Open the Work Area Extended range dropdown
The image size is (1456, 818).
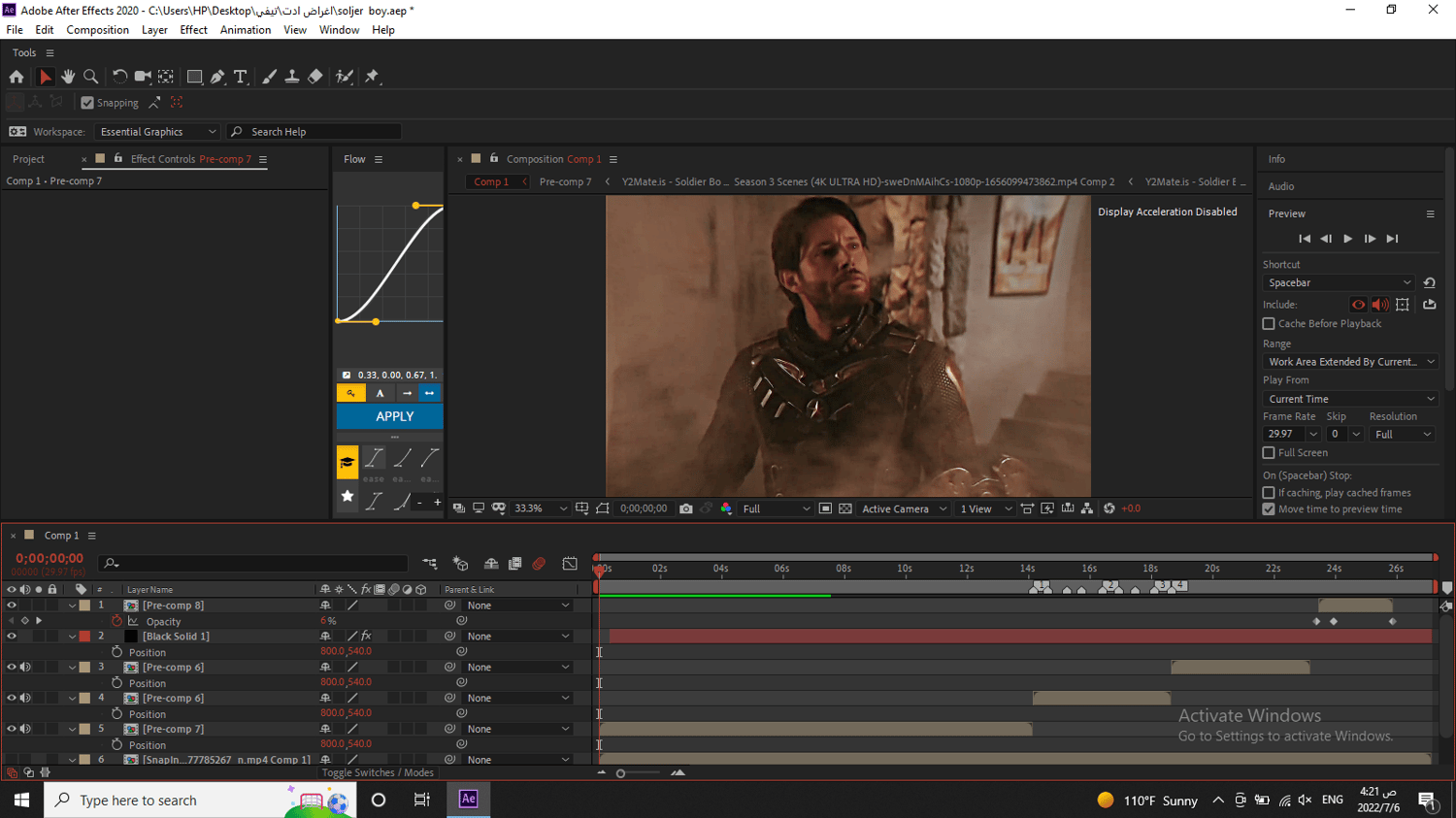coord(1350,362)
